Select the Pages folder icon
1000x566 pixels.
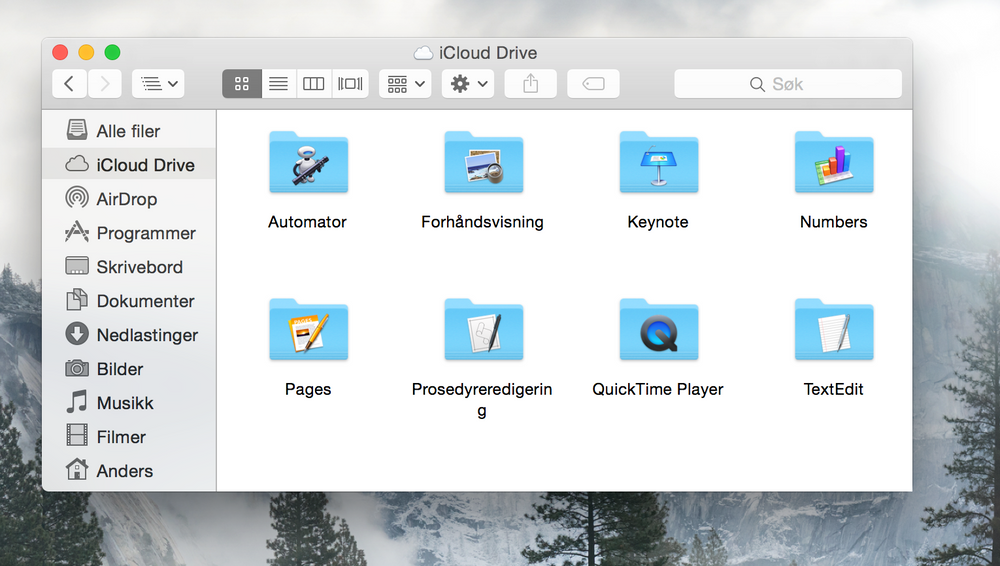(309, 329)
